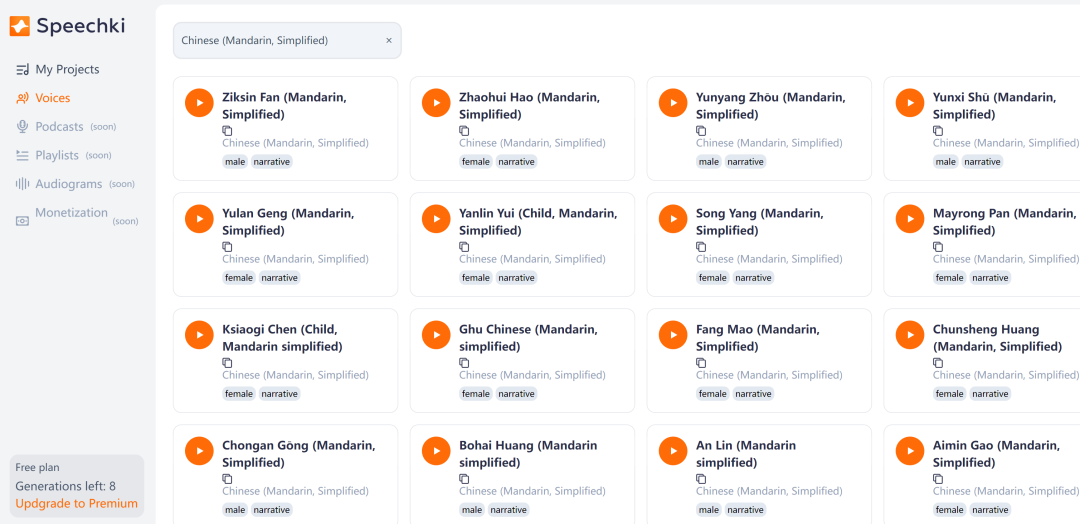Click the Speechki logo icon
Image resolution: width=1080 pixels, height=524 pixels.
20,27
